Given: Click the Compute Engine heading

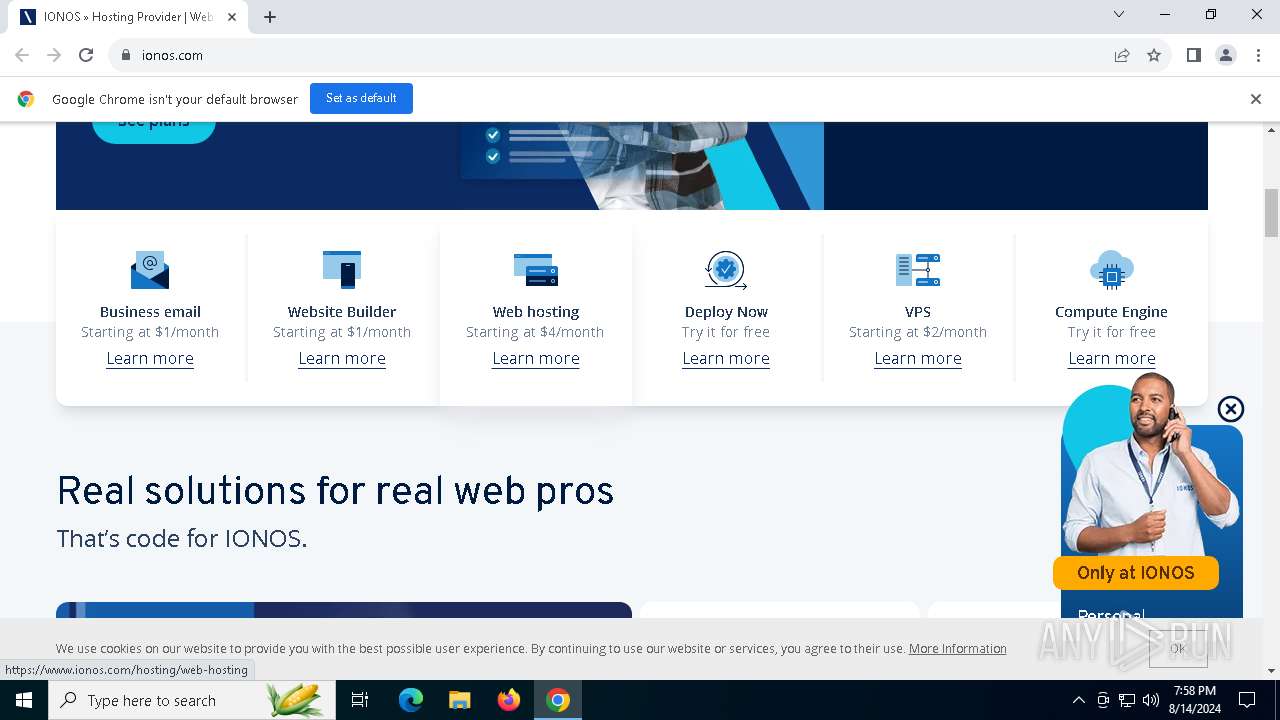Looking at the screenshot, I should (x=1111, y=312).
